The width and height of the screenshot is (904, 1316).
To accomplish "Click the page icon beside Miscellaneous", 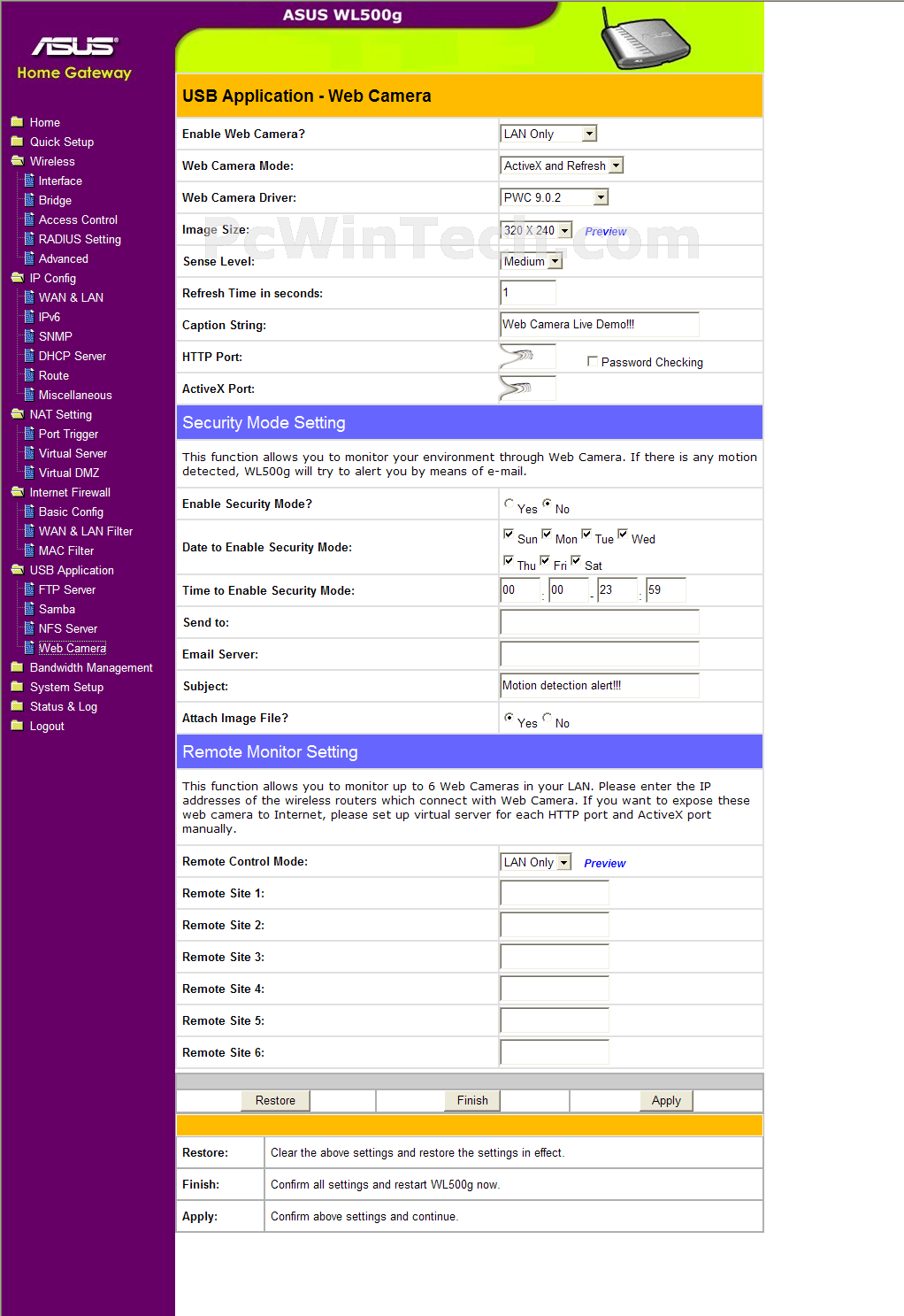I will pyautogui.click(x=29, y=395).
